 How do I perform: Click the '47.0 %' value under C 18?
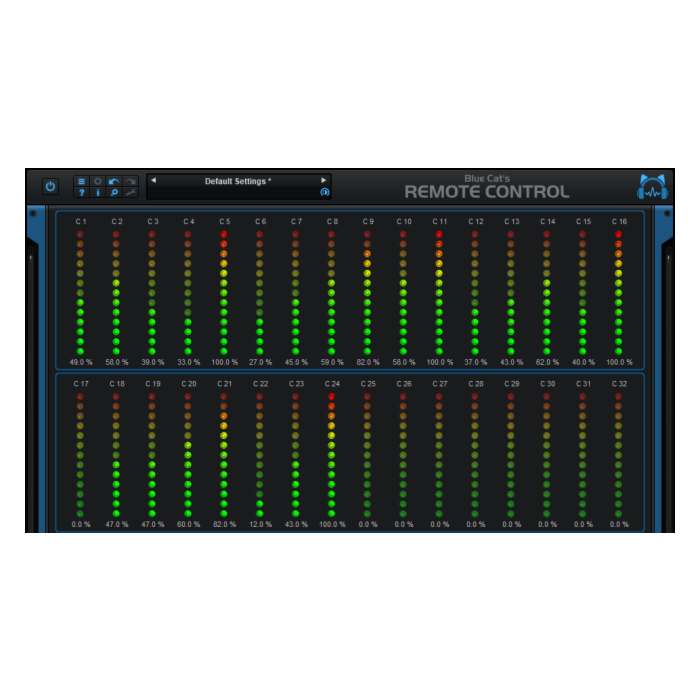coord(117,524)
